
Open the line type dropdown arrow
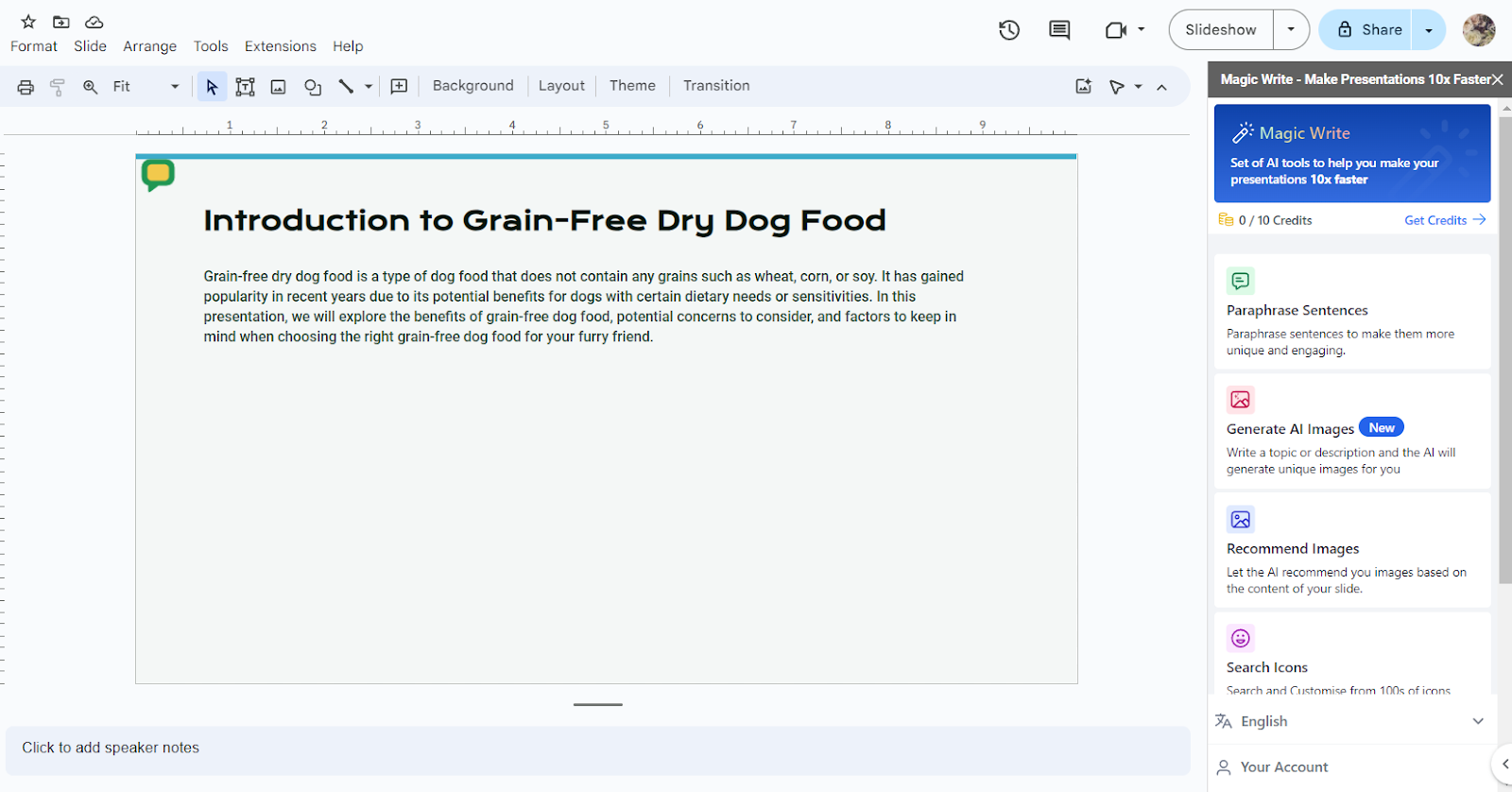pyautogui.click(x=369, y=87)
